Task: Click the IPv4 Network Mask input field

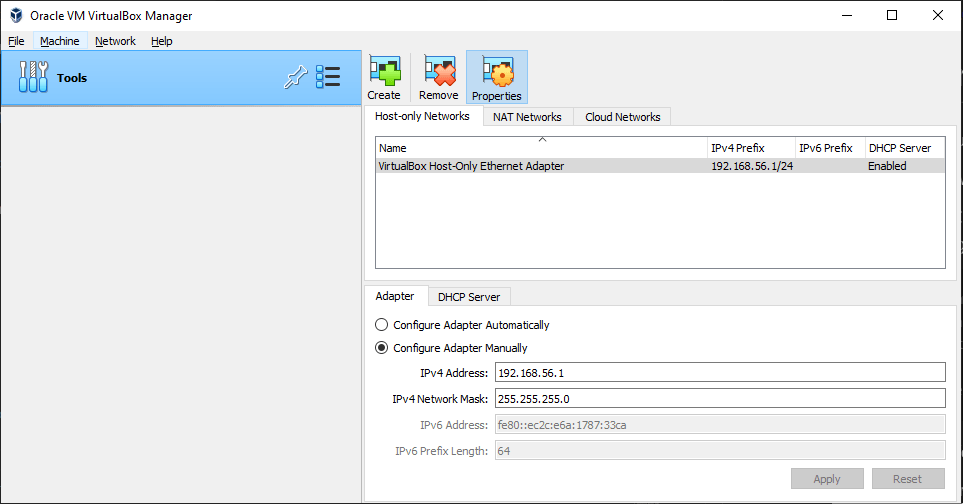Action: [x=720, y=398]
